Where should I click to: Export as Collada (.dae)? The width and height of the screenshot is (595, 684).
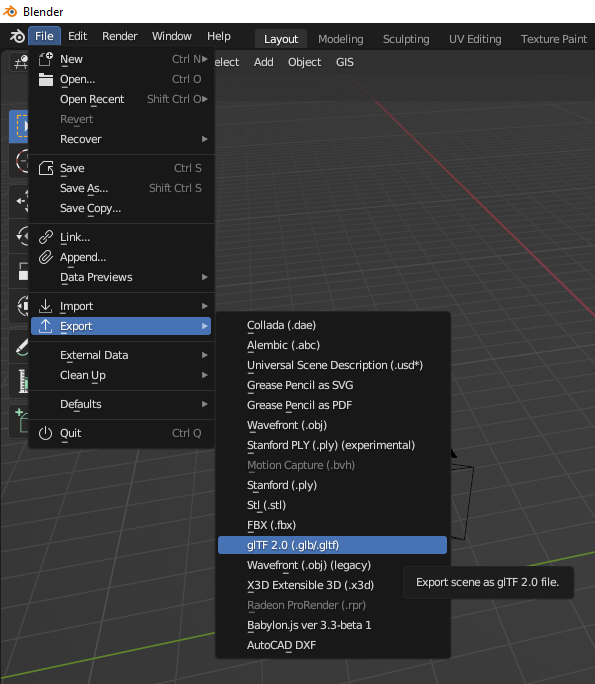332,325
